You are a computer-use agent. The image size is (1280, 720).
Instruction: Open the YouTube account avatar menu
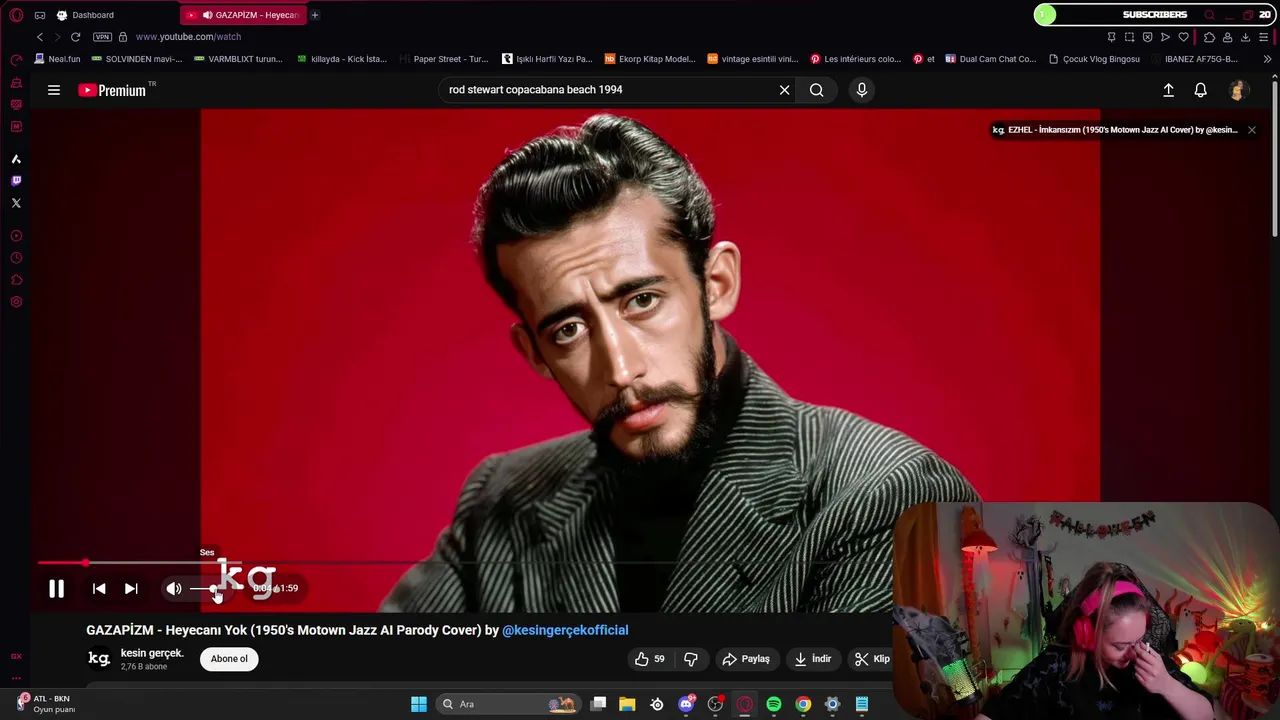click(x=1237, y=90)
